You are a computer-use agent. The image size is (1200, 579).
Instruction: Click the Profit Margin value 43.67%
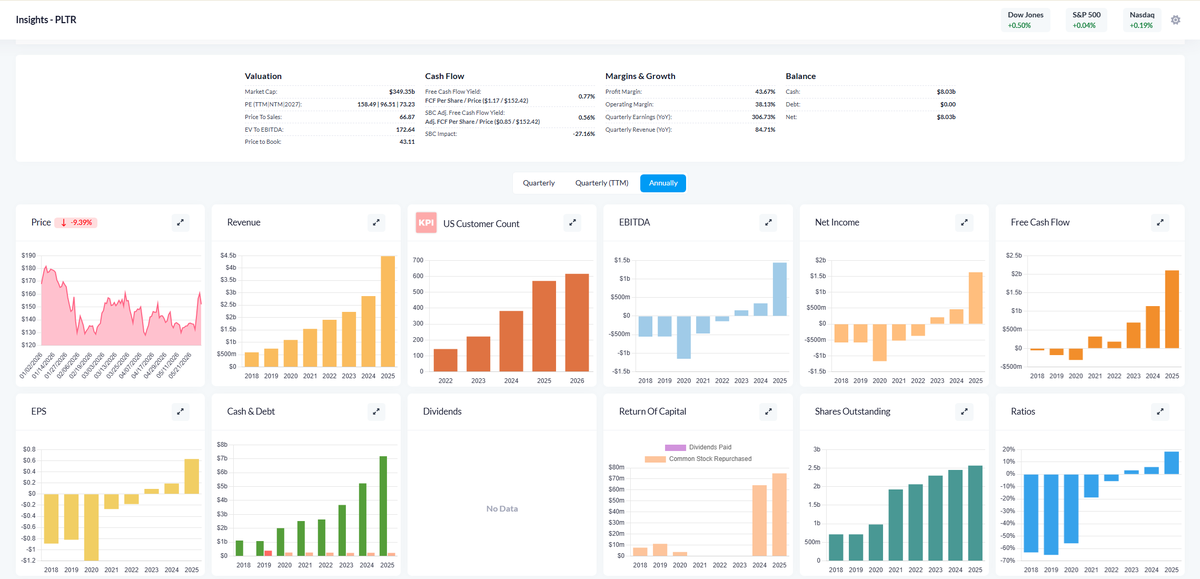(765, 91)
